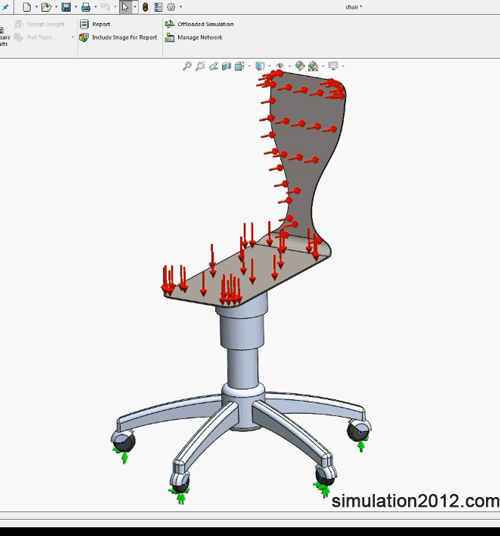Create a new document with the New icon
The width and height of the screenshot is (500, 536).
(x=27, y=7)
